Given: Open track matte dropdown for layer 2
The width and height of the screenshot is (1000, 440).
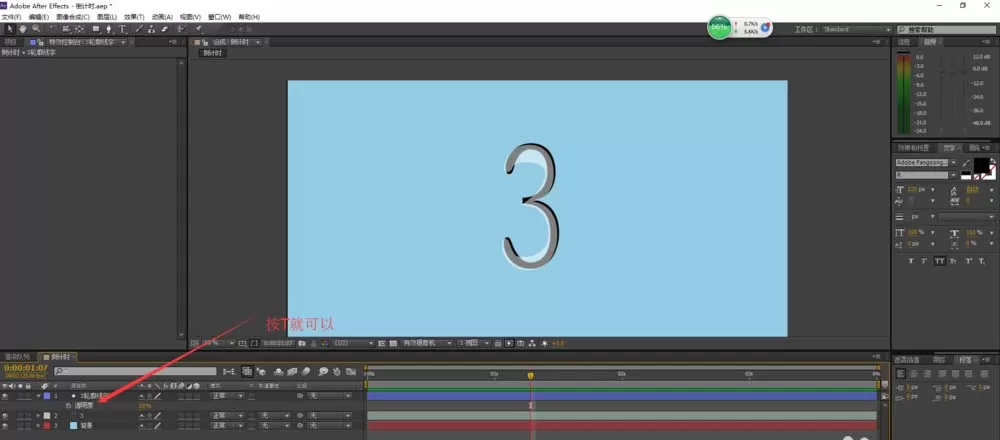Looking at the screenshot, I should (x=273, y=416).
